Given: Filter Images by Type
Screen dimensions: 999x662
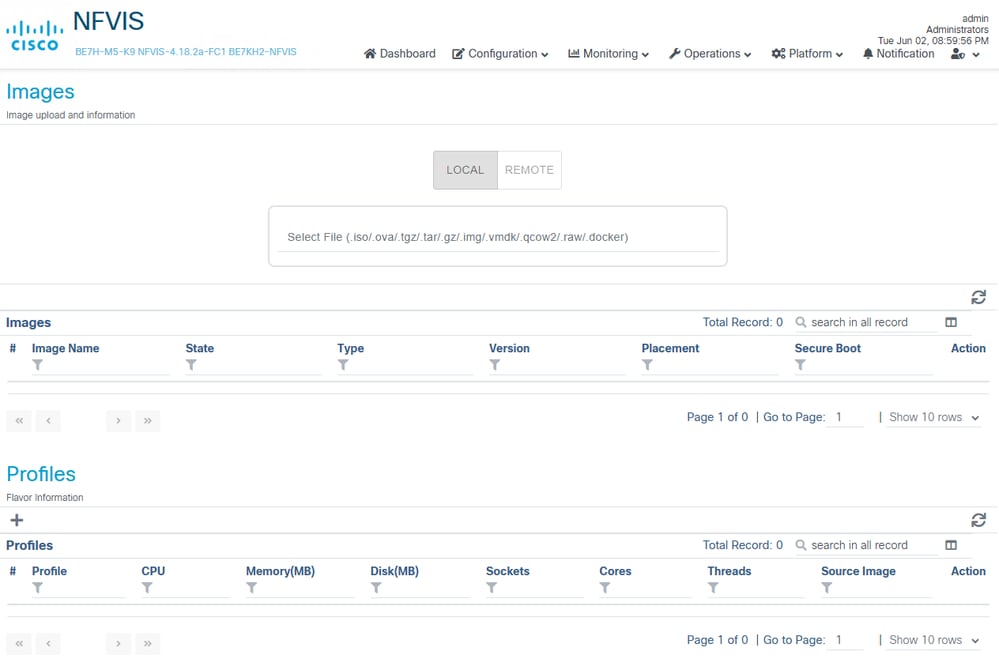Looking at the screenshot, I should point(405,366).
